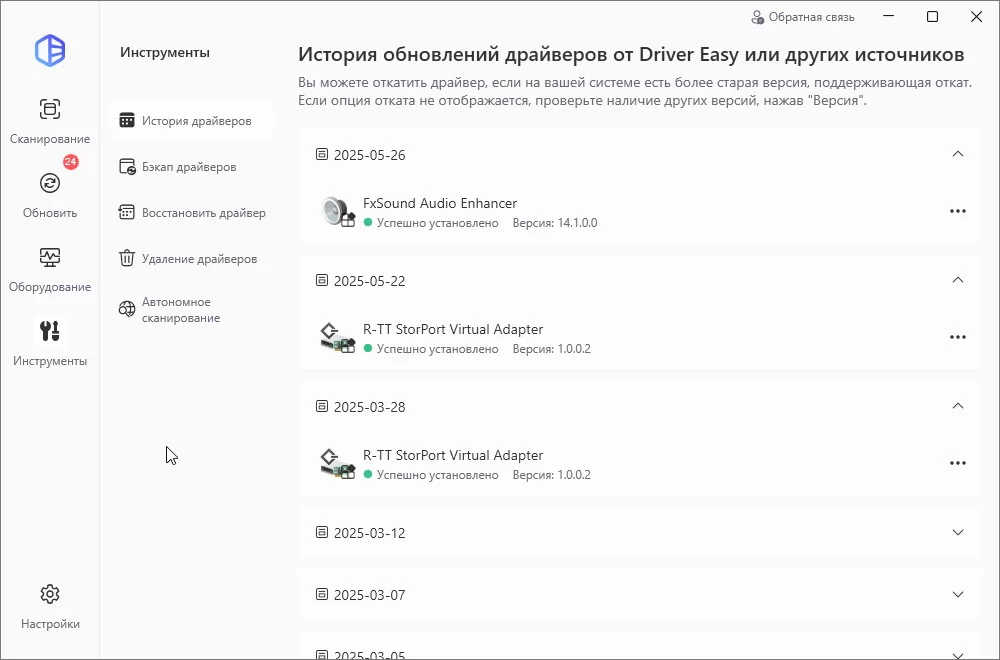Select the Инструменты tools icon in sidebar

pyautogui.click(x=50, y=331)
